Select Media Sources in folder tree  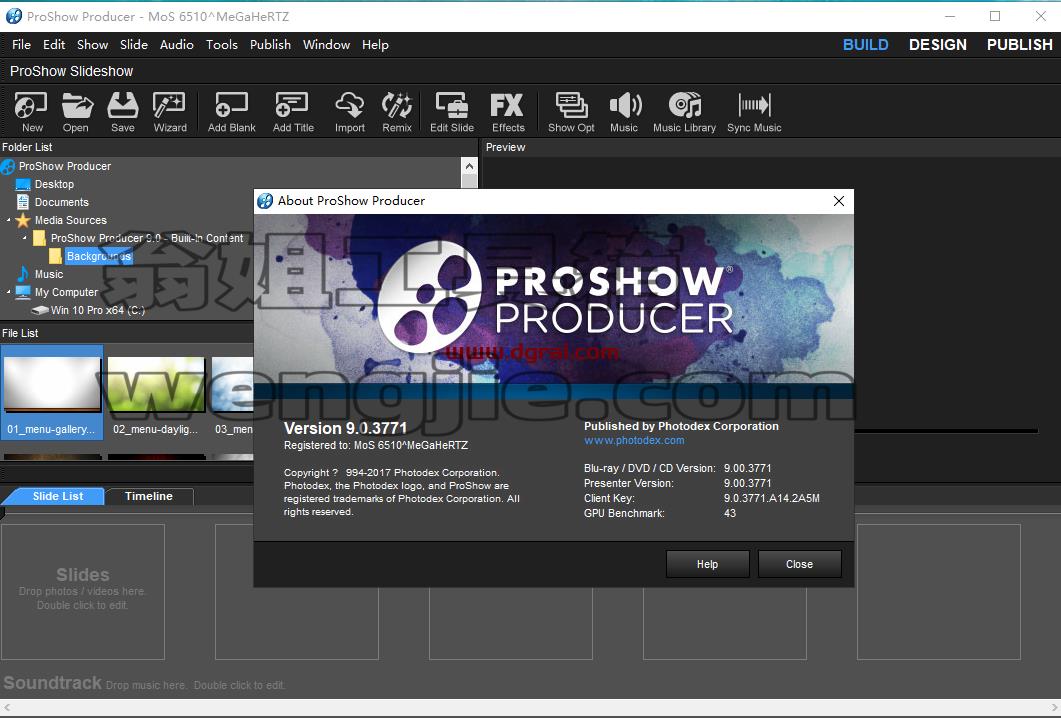pyautogui.click(x=70, y=220)
